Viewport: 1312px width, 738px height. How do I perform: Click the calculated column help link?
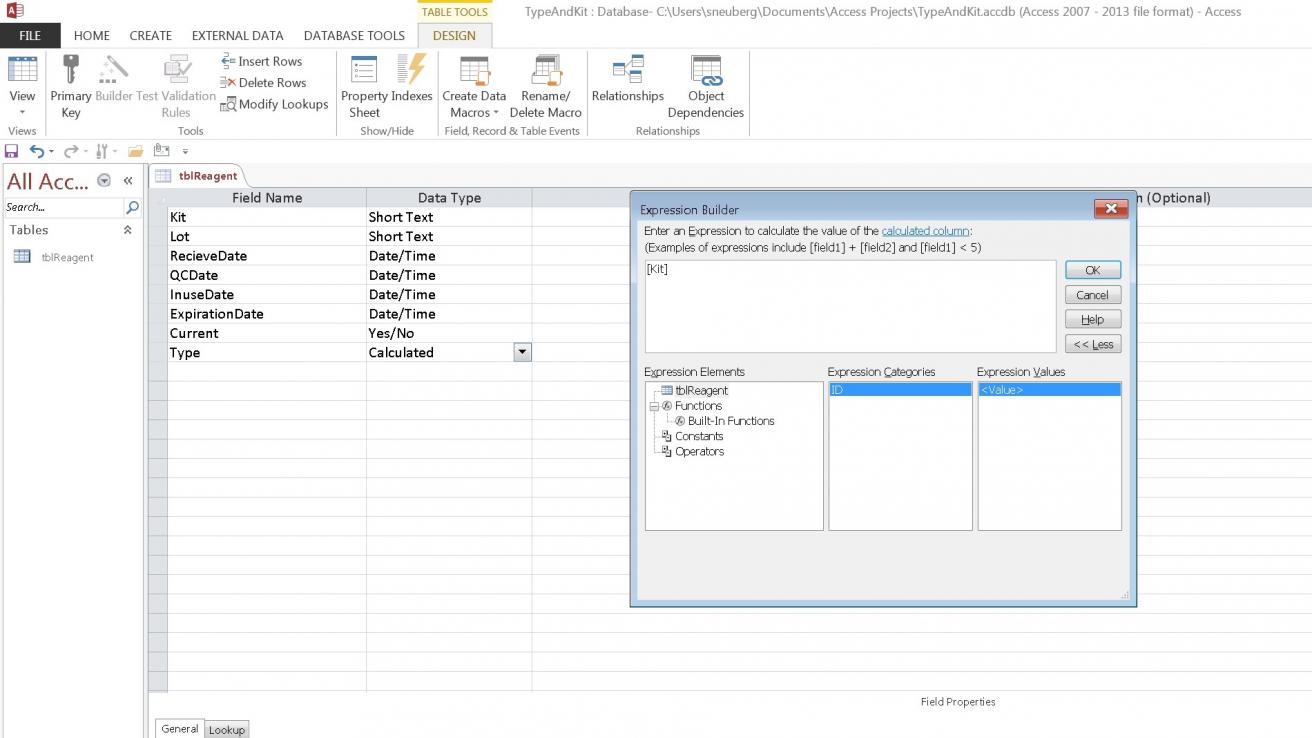pyautogui.click(x=924, y=231)
